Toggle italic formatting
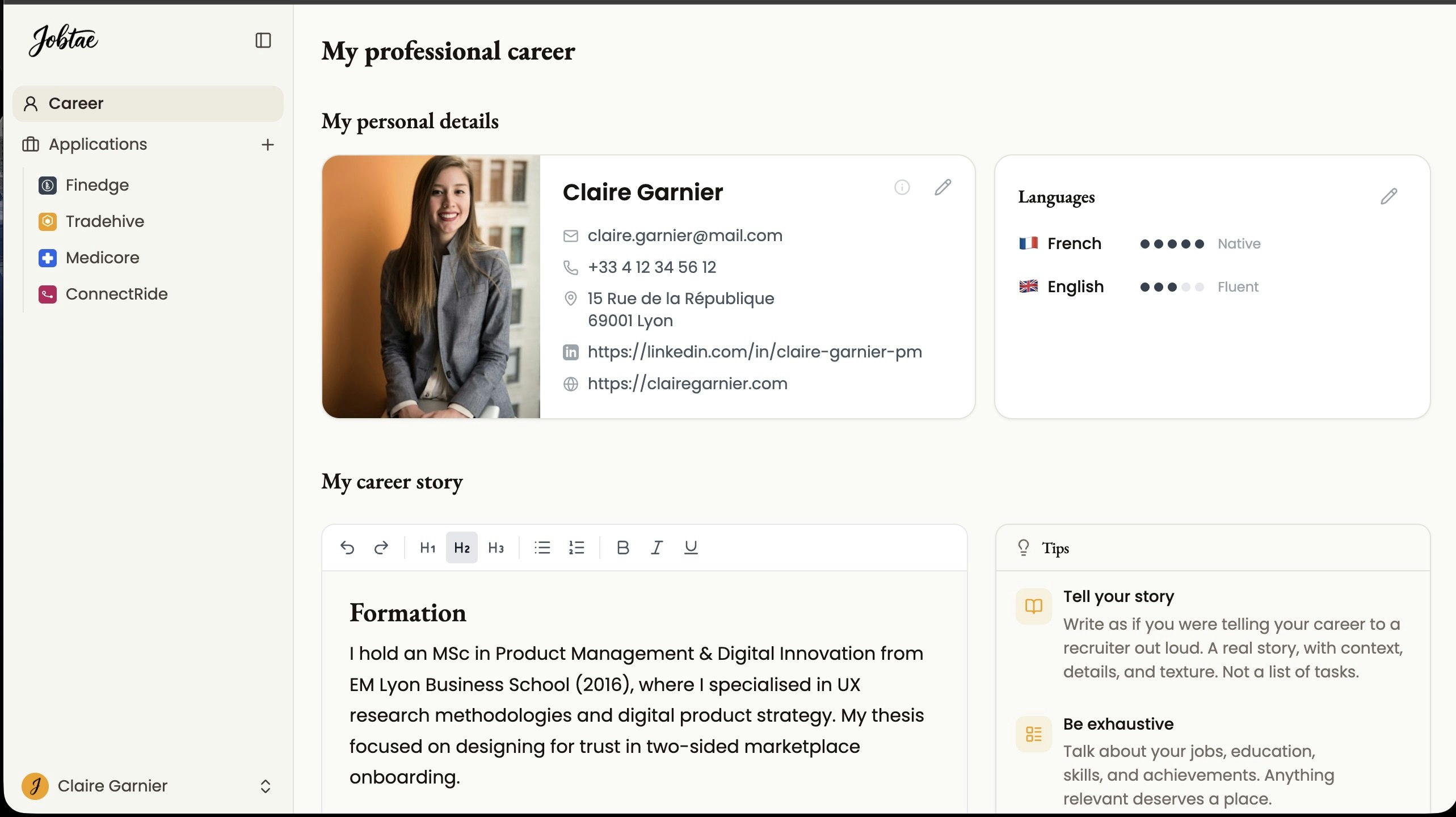 [x=657, y=548]
